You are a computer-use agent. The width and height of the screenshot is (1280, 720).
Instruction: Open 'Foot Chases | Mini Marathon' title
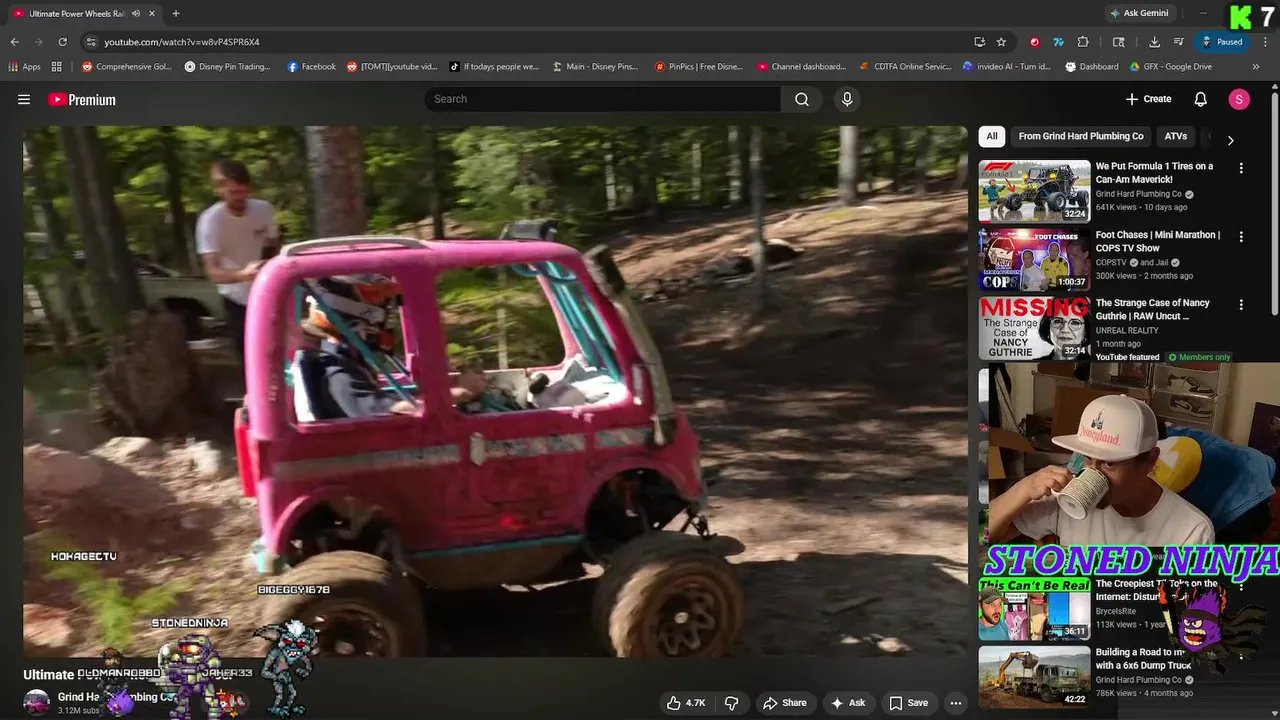tap(1158, 241)
